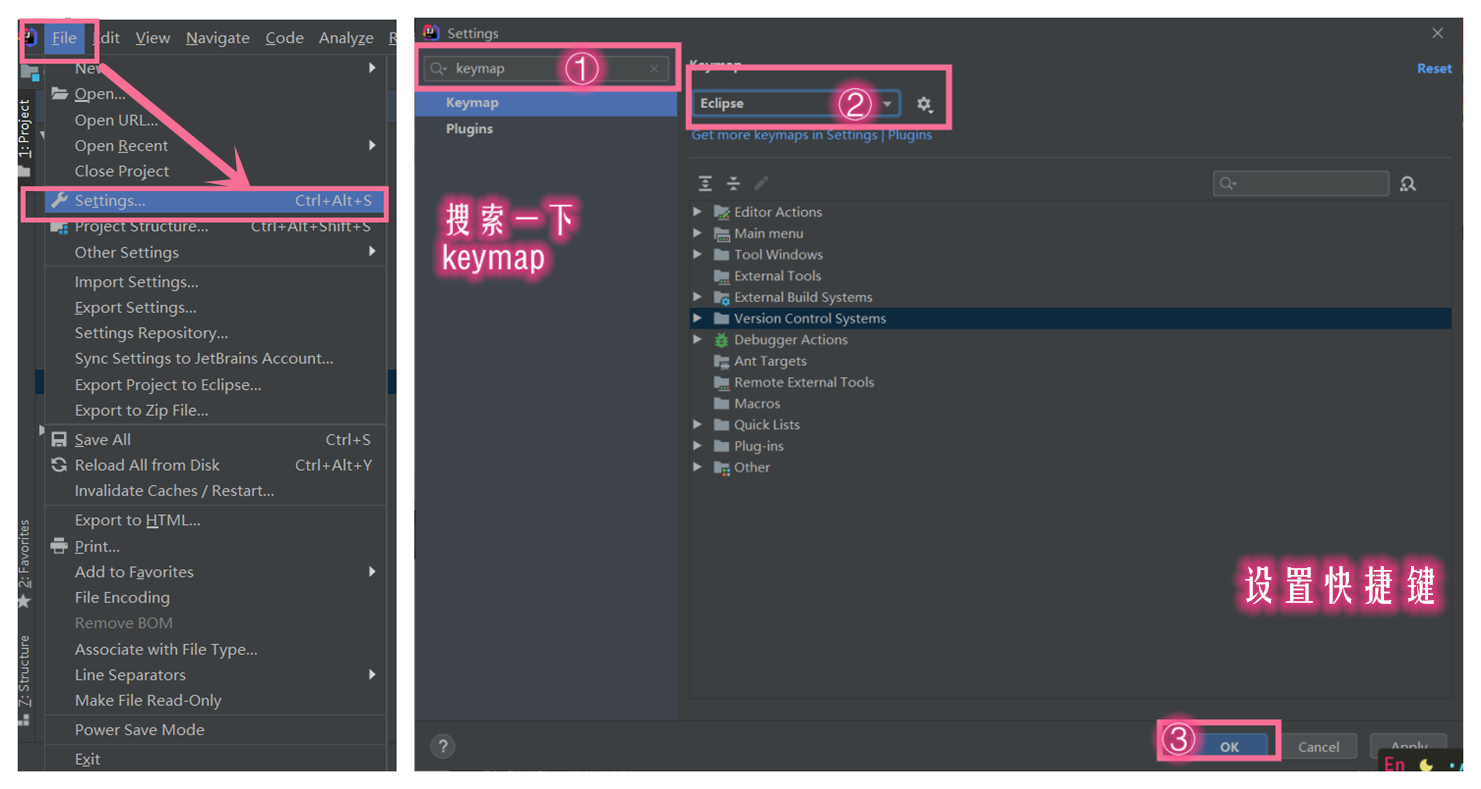
Task: Select Keymap in settings sidebar
Action: point(546,103)
